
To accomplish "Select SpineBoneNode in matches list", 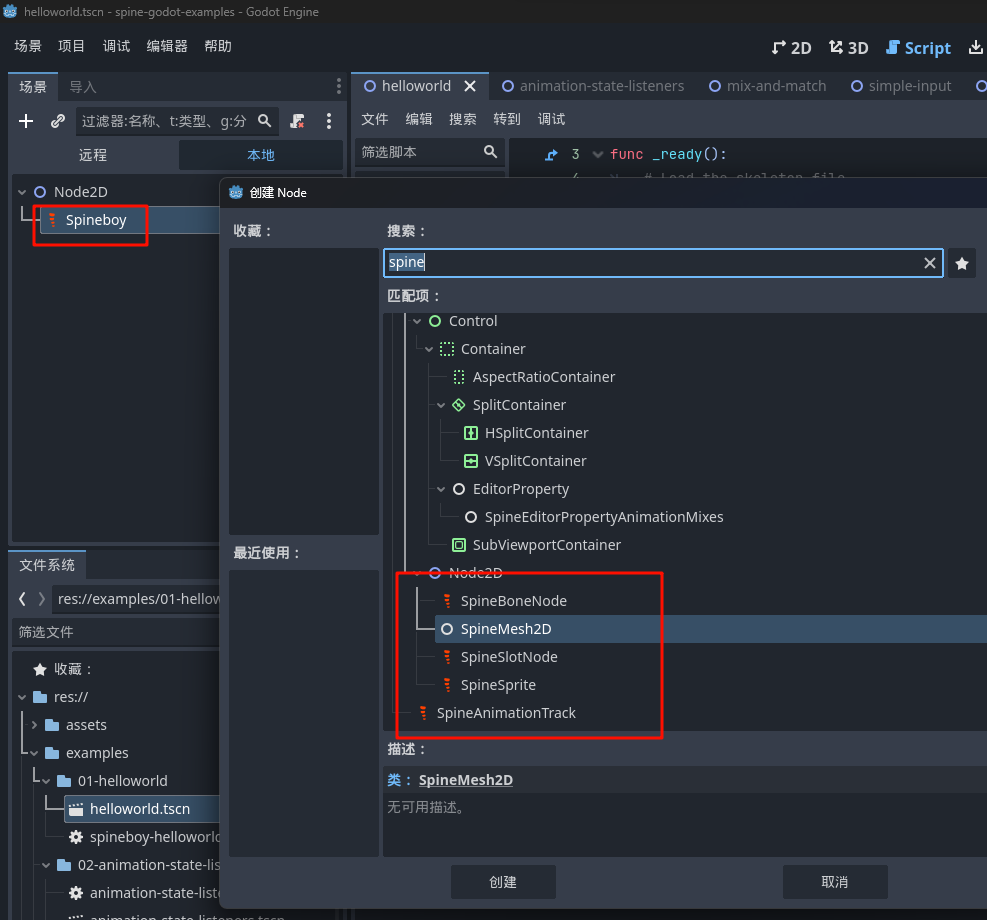I will coord(514,601).
